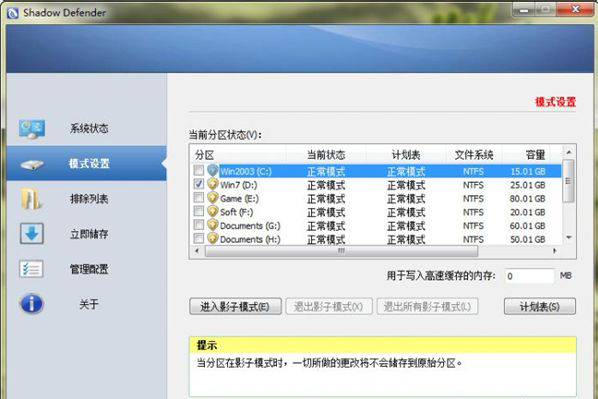Click the 排除列表 folder icon
This screenshot has width=598, height=399.
[x=31, y=198]
